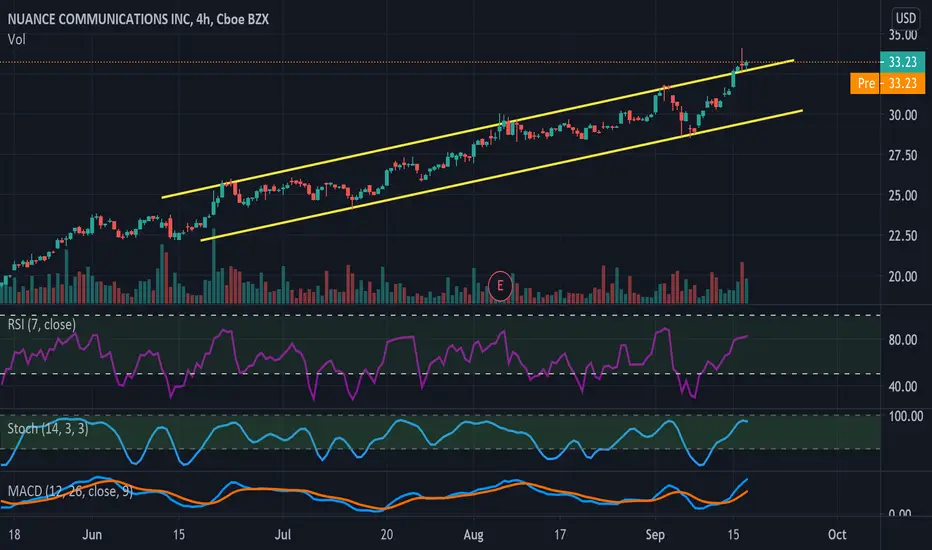Click the RSI 40.00 axis value

(902, 387)
